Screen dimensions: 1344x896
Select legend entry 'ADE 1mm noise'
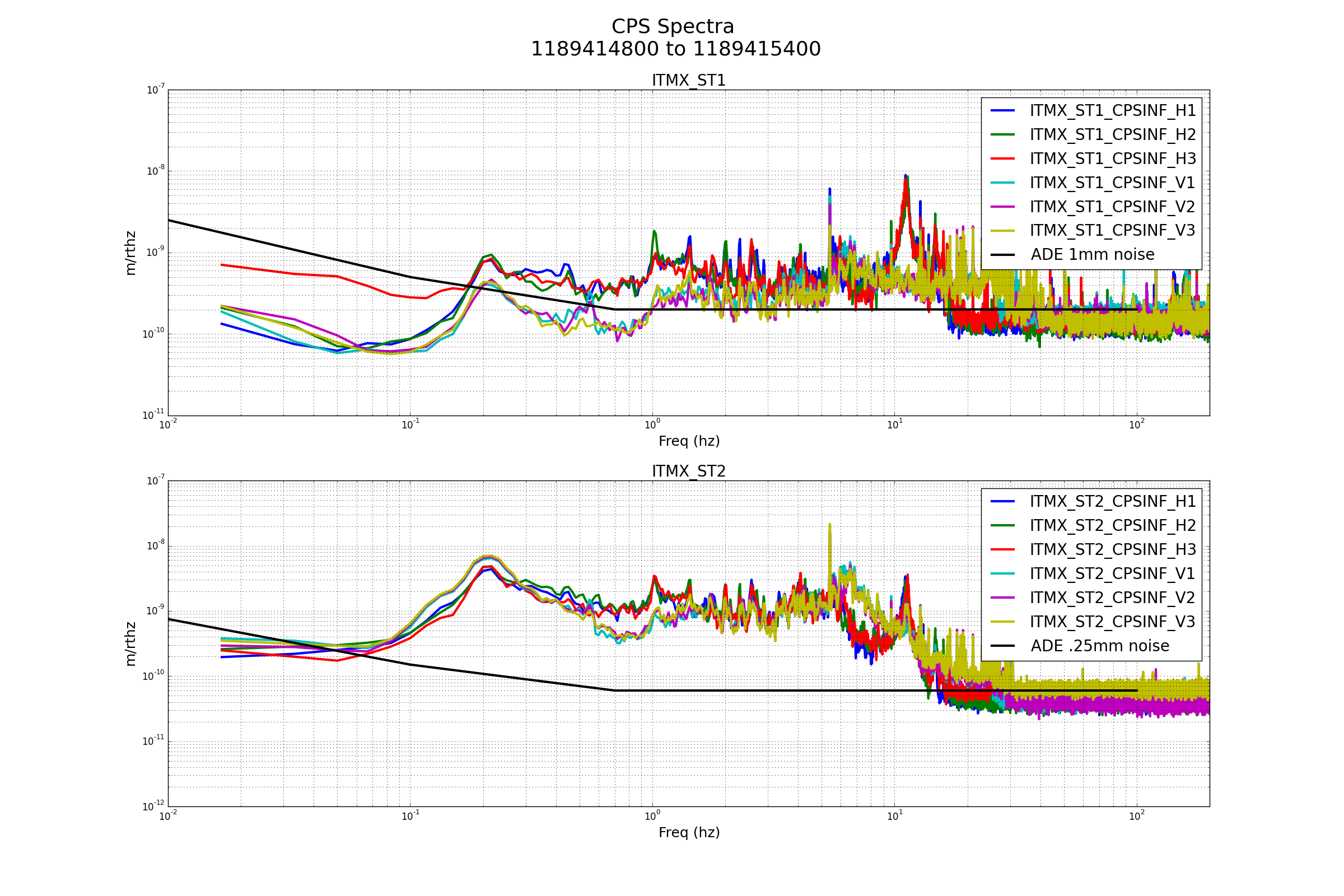pyautogui.click(x=1072, y=254)
